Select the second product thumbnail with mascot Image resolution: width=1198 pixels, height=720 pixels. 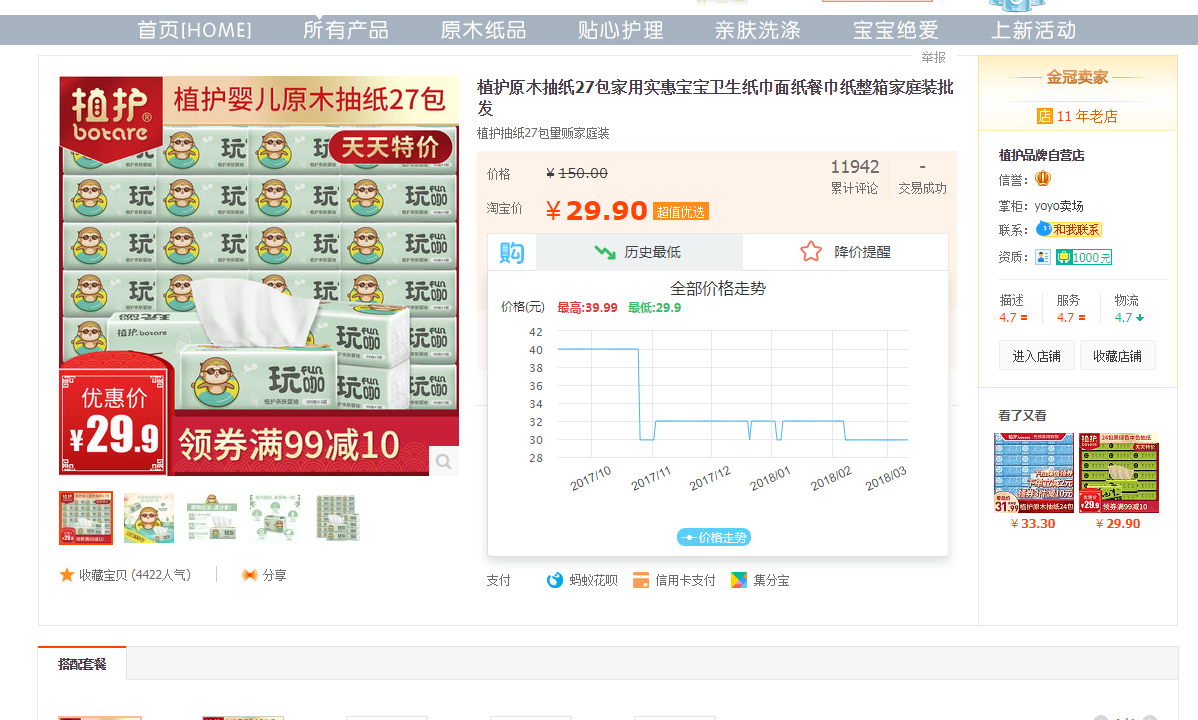[x=149, y=518]
